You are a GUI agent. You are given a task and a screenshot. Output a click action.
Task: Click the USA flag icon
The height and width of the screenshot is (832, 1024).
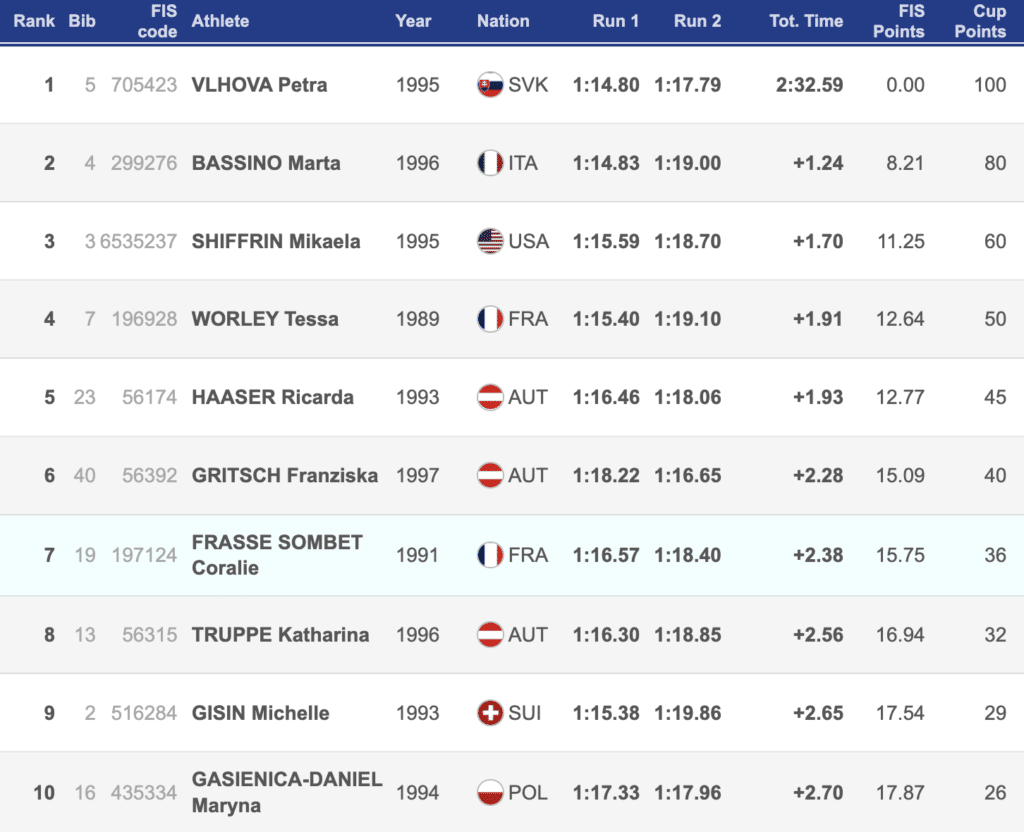coord(490,241)
